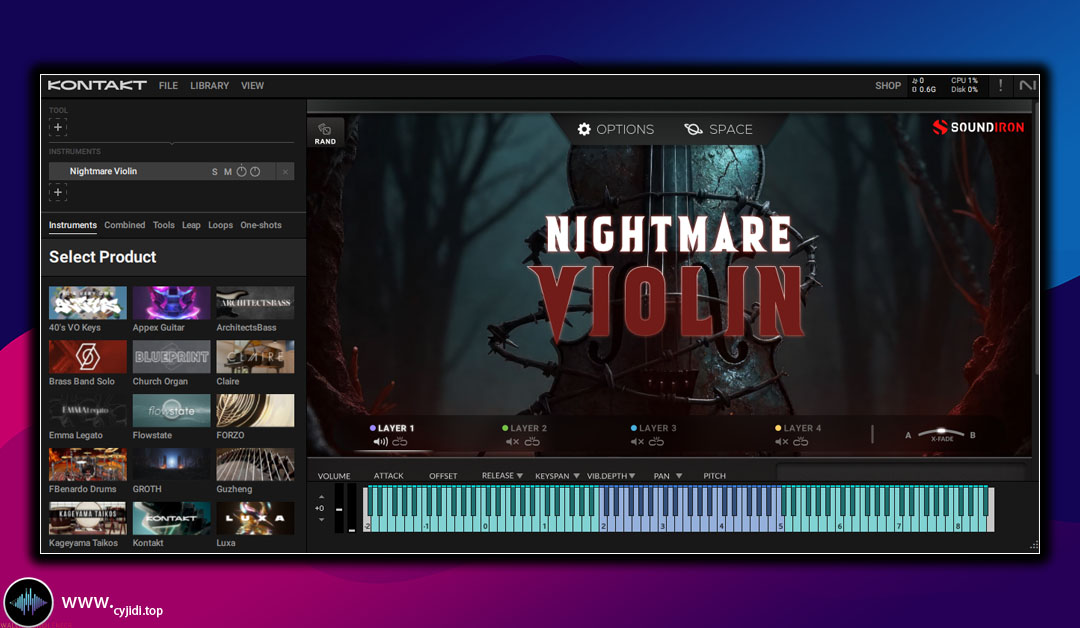Switch to the One-shots tab
Viewport: 1080px width, 628px height.
tap(260, 225)
